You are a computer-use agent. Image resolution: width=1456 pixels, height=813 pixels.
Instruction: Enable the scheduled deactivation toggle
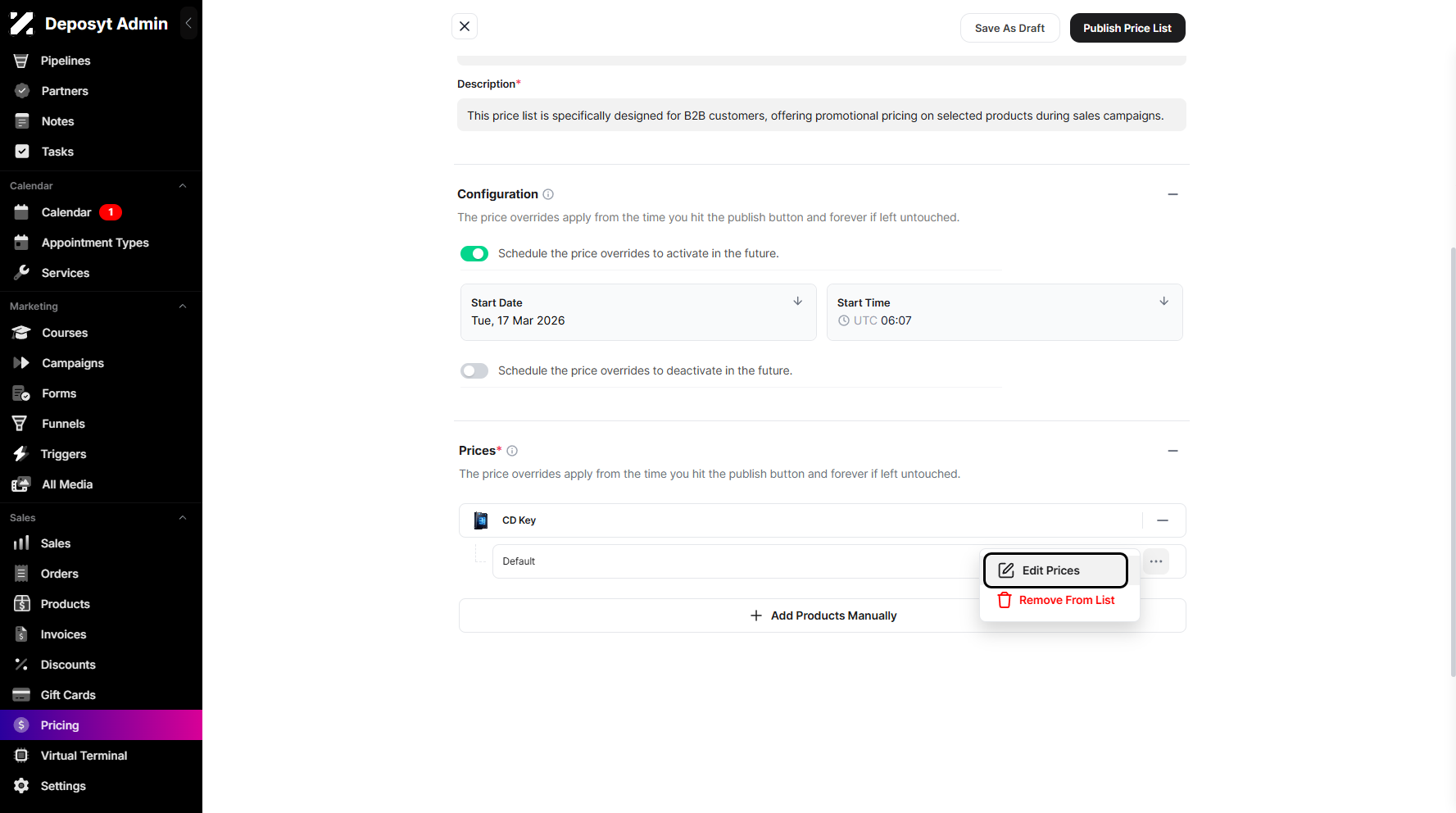pos(474,371)
